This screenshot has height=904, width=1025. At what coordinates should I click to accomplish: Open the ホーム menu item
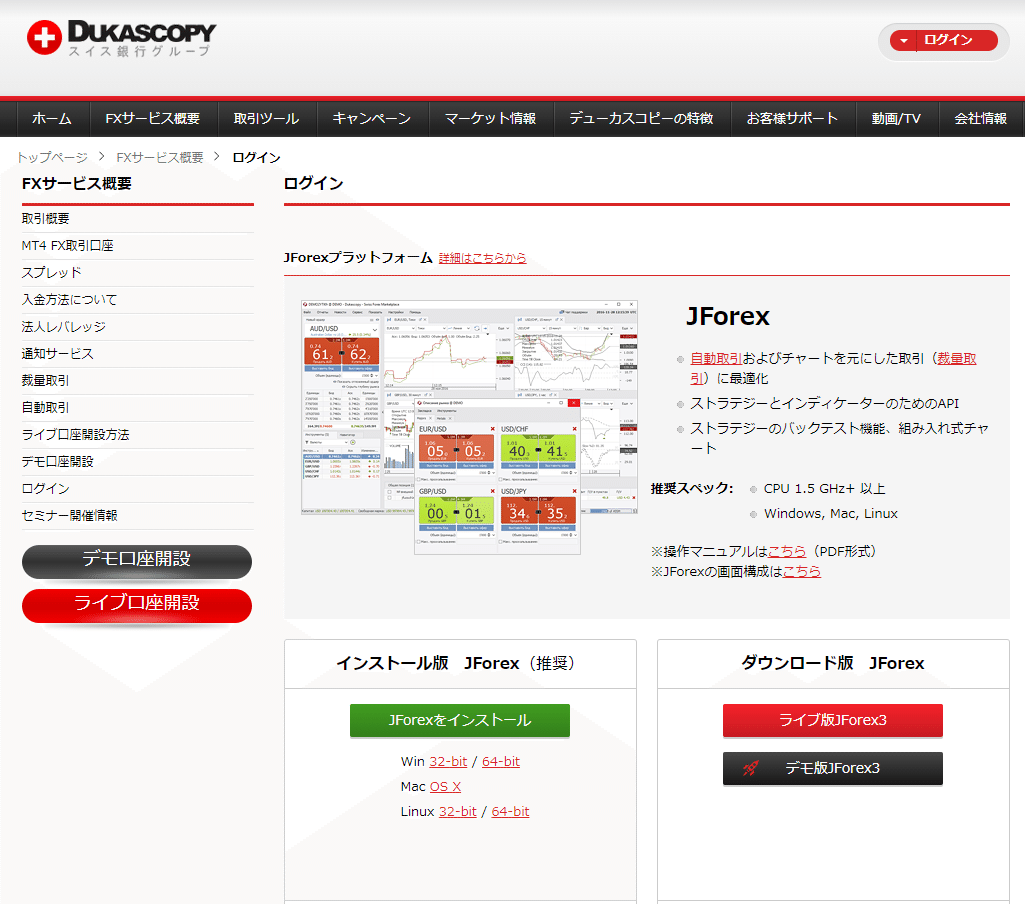pos(52,118)
